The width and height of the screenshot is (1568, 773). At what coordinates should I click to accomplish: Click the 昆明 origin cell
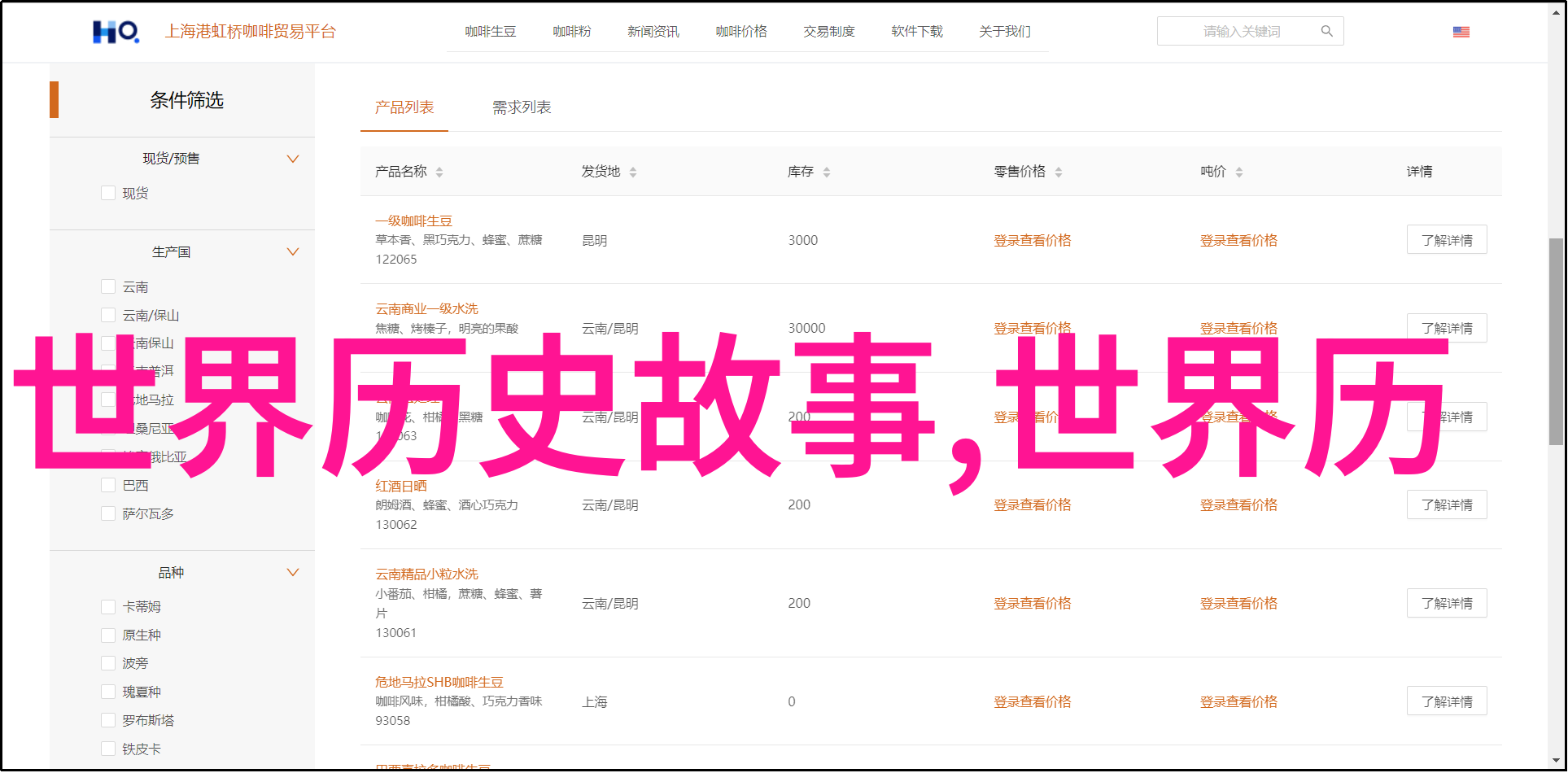coord(595,240)
